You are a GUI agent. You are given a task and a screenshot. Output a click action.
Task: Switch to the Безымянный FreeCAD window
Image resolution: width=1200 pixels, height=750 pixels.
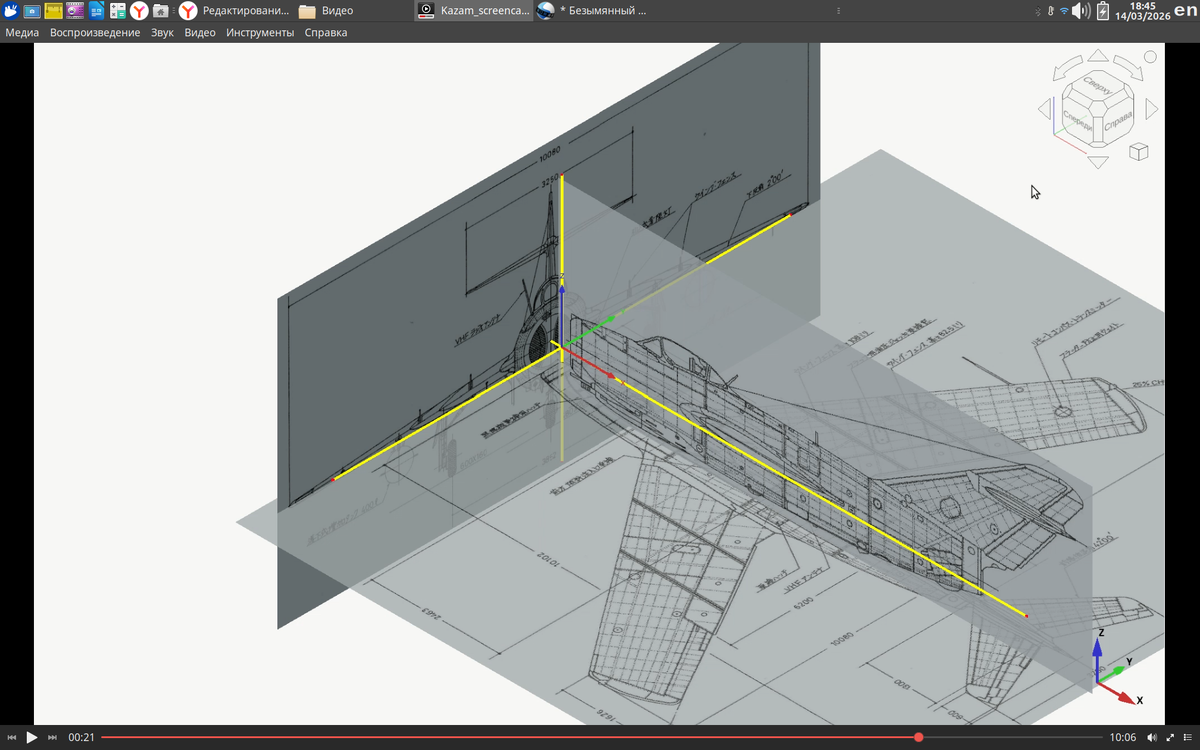(x=592, y=11)
